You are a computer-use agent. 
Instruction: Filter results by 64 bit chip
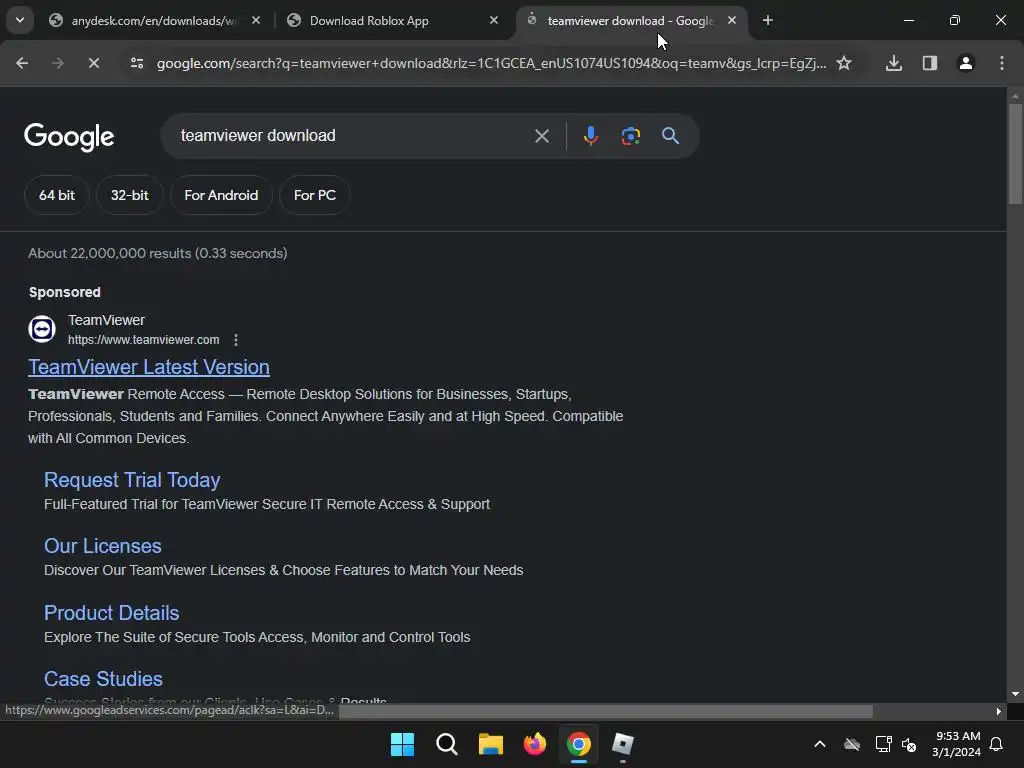click(57, 195)
